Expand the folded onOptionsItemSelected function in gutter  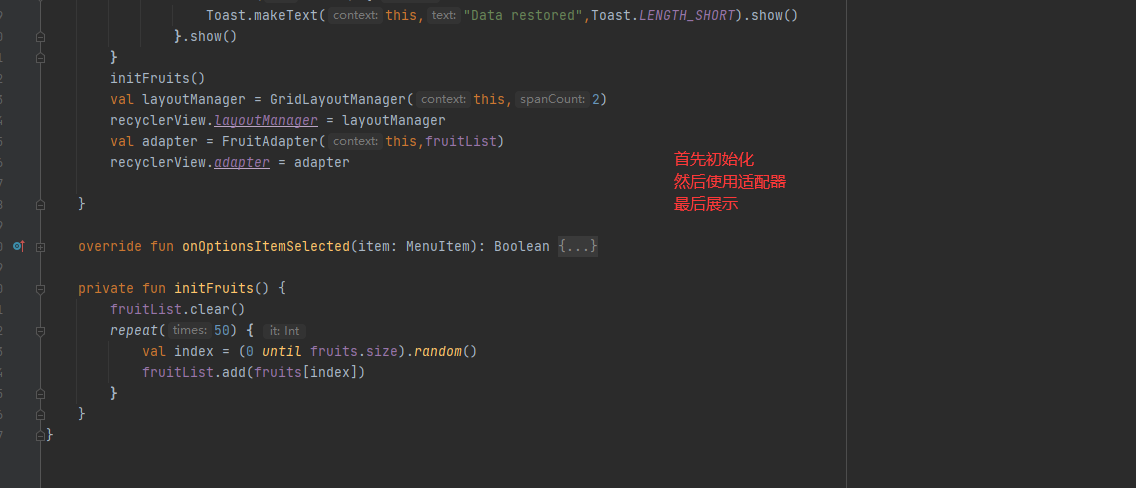[41, 246]
